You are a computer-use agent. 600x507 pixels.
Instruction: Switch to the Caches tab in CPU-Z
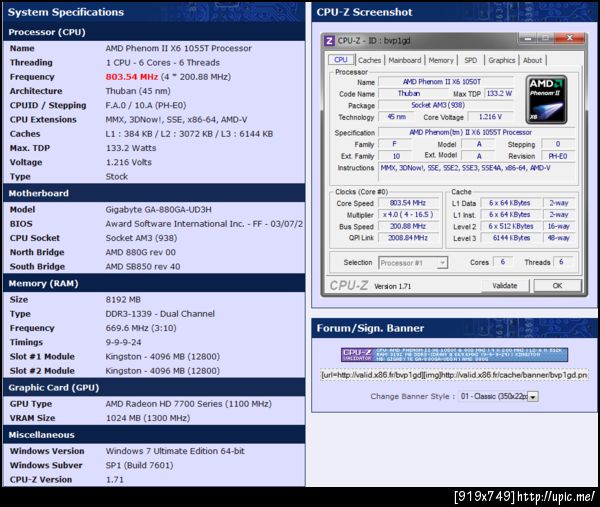pyautogui.click(x=369, y=60)
